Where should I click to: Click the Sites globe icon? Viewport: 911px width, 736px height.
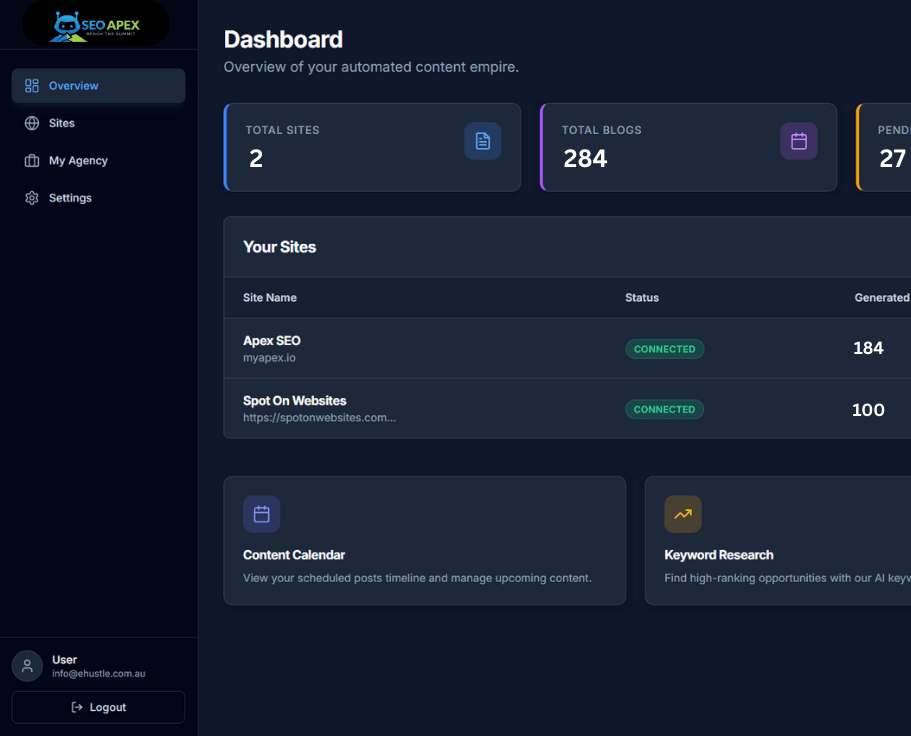[x=32, y=123]
